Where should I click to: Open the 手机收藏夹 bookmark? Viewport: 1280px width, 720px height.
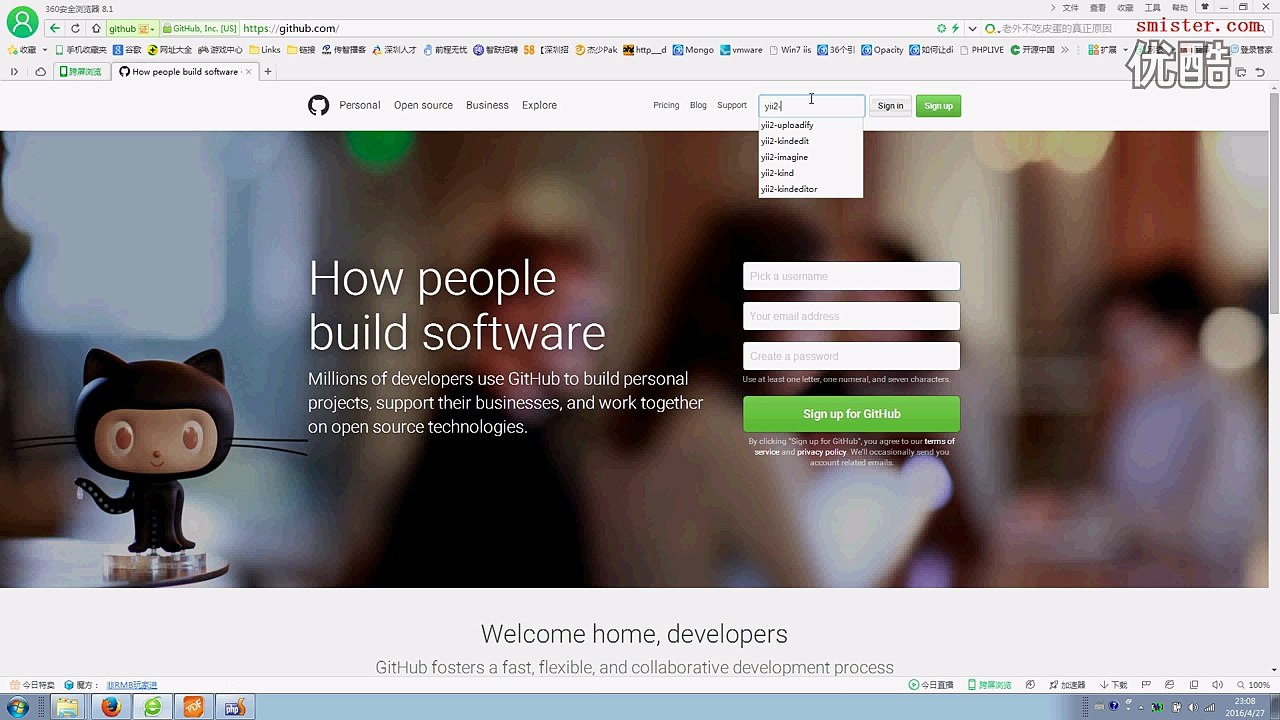81,49
